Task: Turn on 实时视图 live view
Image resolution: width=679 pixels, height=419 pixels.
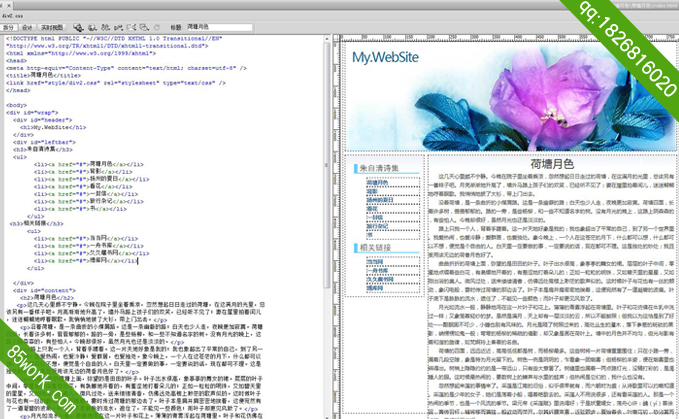Action: (52, 28)
